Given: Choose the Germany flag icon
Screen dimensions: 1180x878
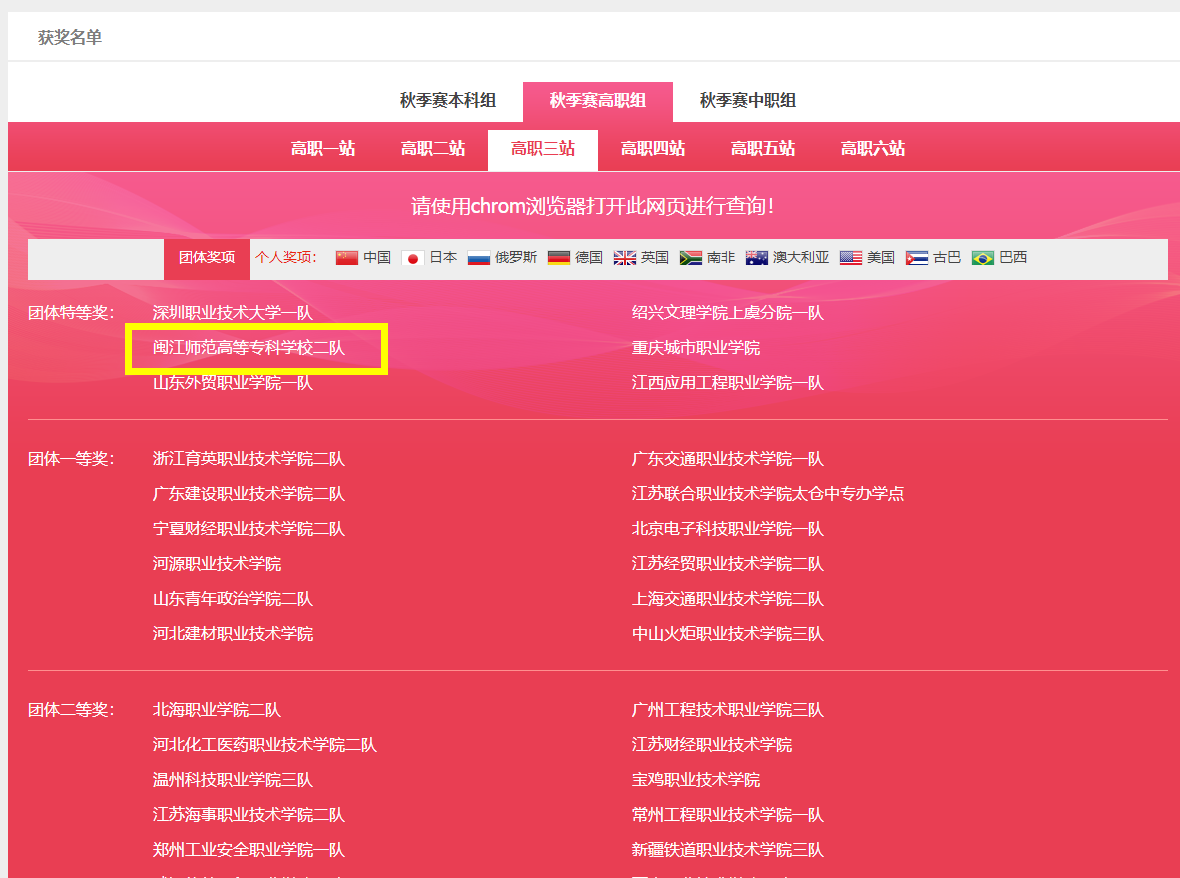Looking at the screenshot, I should [559, 258].
